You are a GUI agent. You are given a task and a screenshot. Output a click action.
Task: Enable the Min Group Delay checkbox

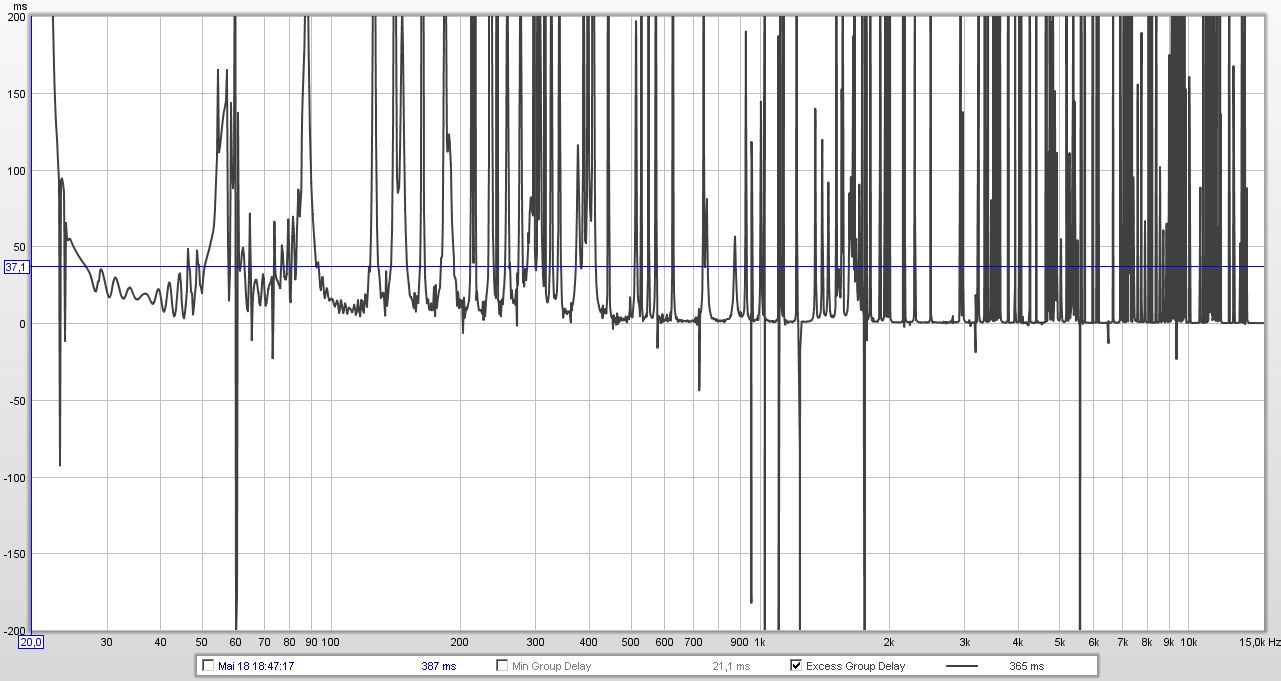503,666
